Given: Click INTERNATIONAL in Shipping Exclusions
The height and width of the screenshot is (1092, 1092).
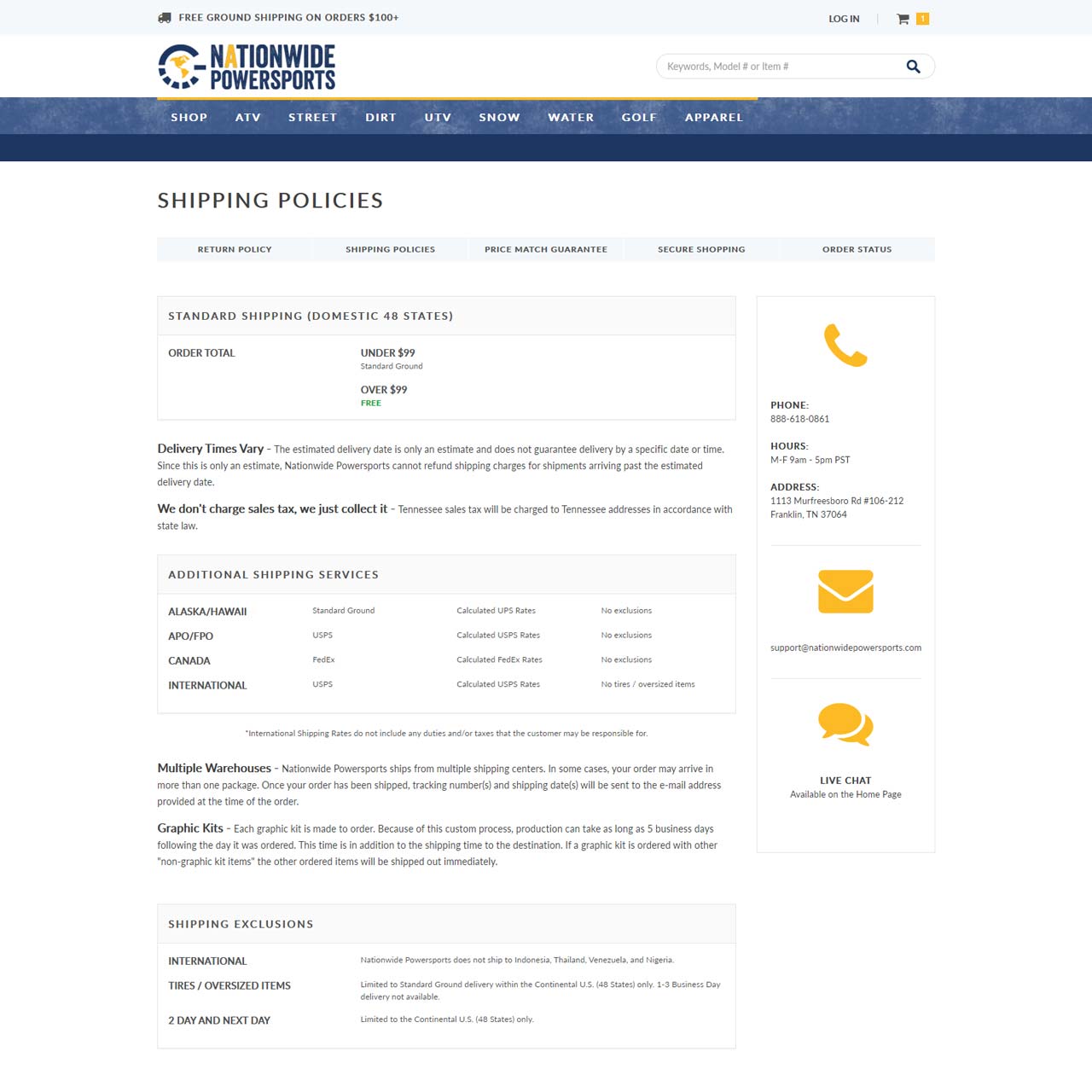Looking at the screenshot, I should [207, 961].
